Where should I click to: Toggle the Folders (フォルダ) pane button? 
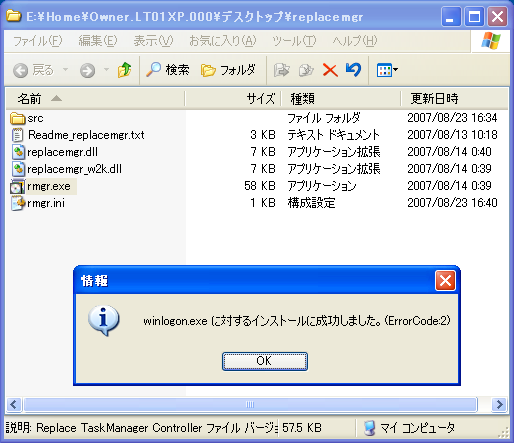pyautogui.click(x=228, y=70)
